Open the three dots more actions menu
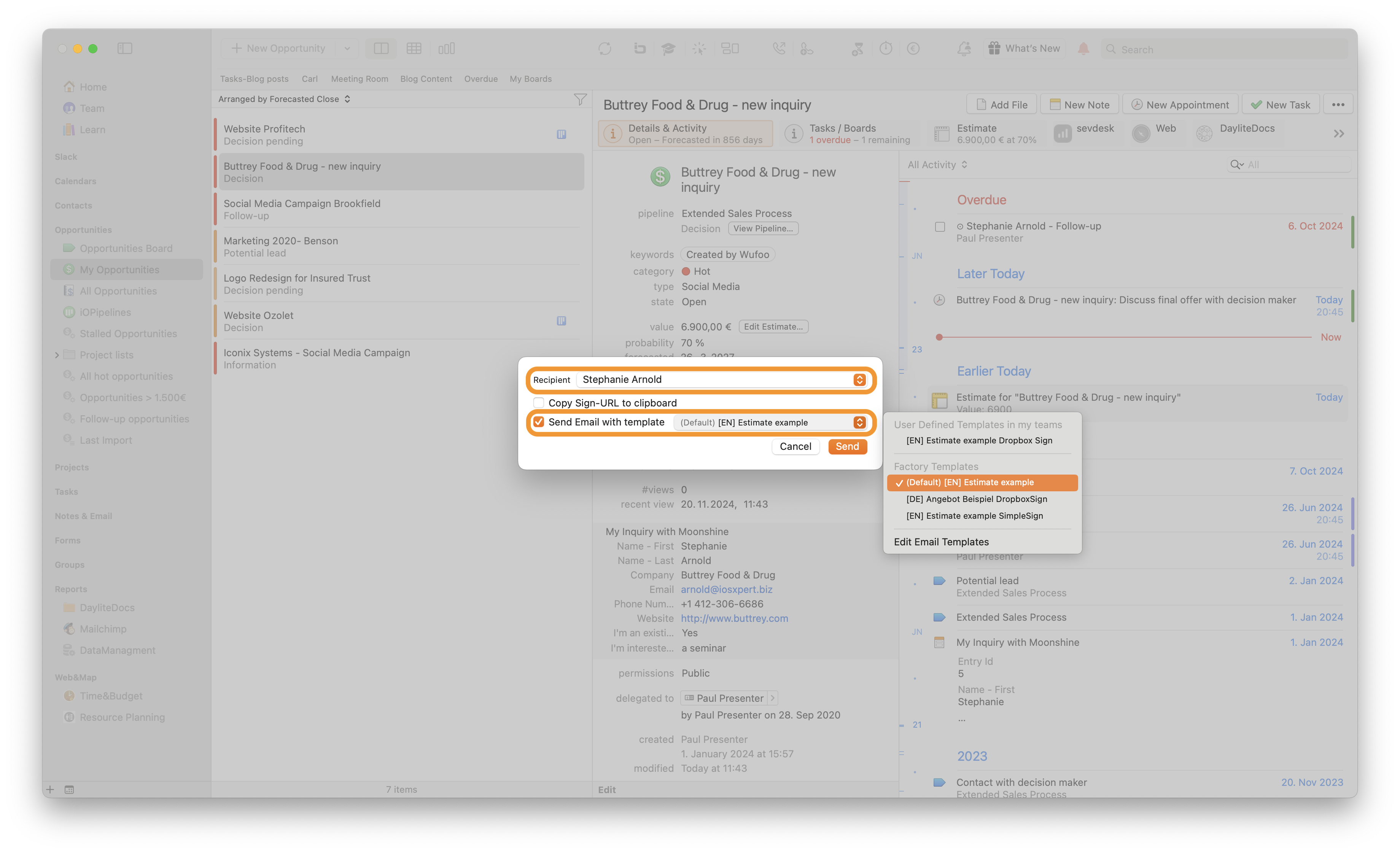 click(x=1338, y=105)
